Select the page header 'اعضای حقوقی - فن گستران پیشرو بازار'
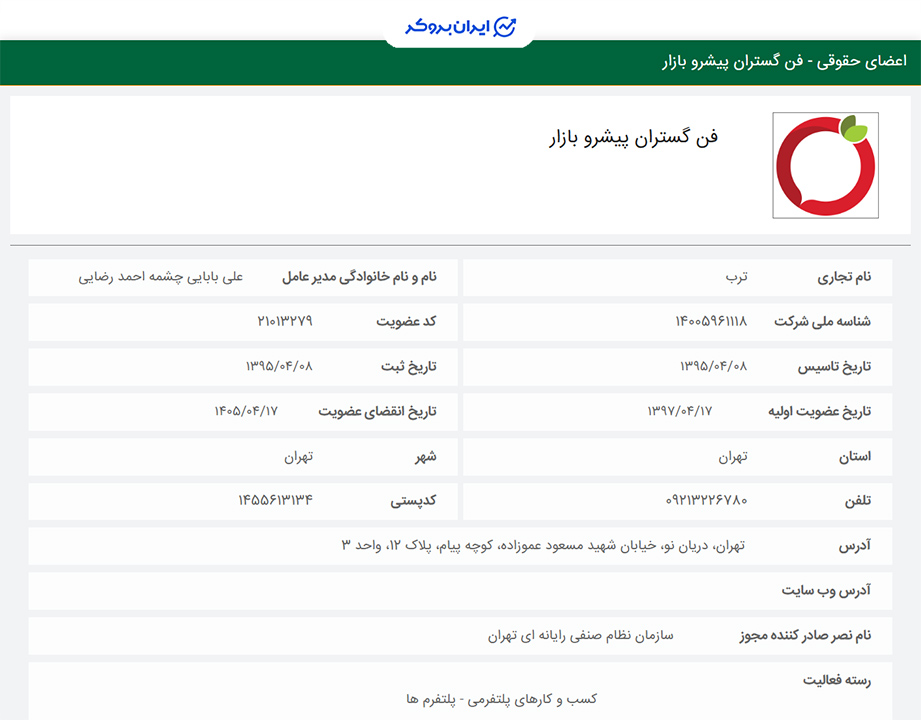This screenshot has height=720, width=921. (785, 62)
